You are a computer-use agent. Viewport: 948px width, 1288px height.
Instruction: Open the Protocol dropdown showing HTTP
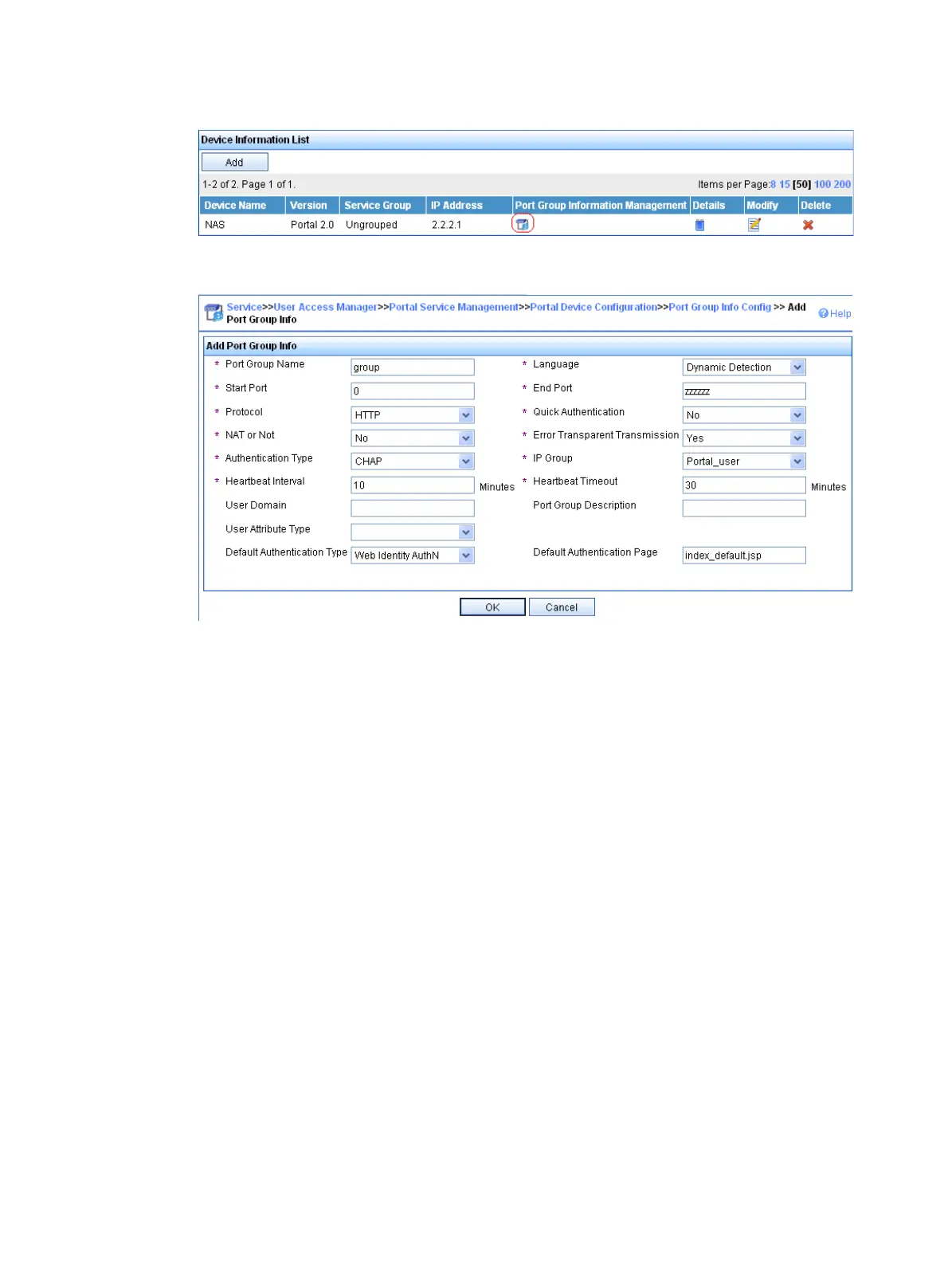(413, 415)
